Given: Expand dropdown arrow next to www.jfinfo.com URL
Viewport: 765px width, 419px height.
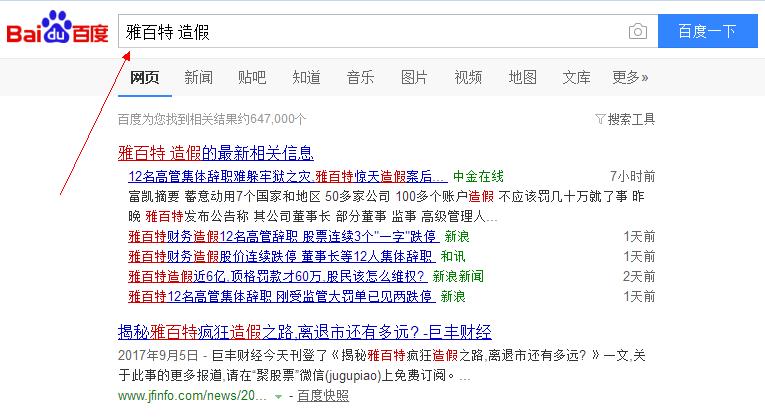Looking at the screenshot, I should pyautogui.click(x=278, y=397).
